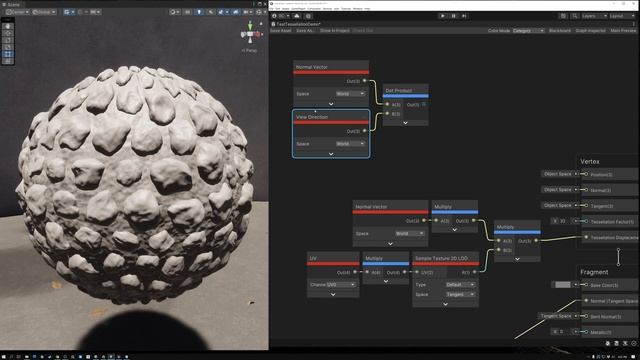The height and width of the screenshot is (360, 640).
Task: Click the Out(3) port on View Direction node
Action: [364, 131]
